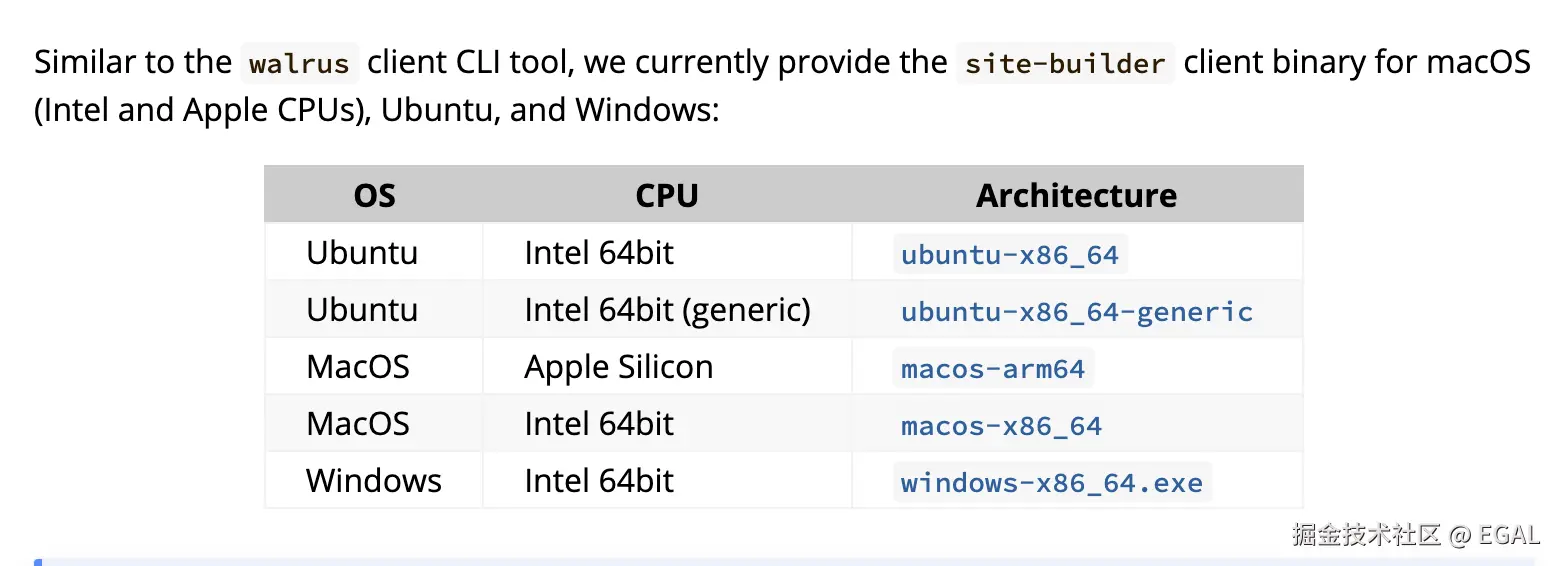Click the Apple Silicon CPU cell
Image resolution: width=1558 pixels, height=566 pixels.
(x=618, y=367)
